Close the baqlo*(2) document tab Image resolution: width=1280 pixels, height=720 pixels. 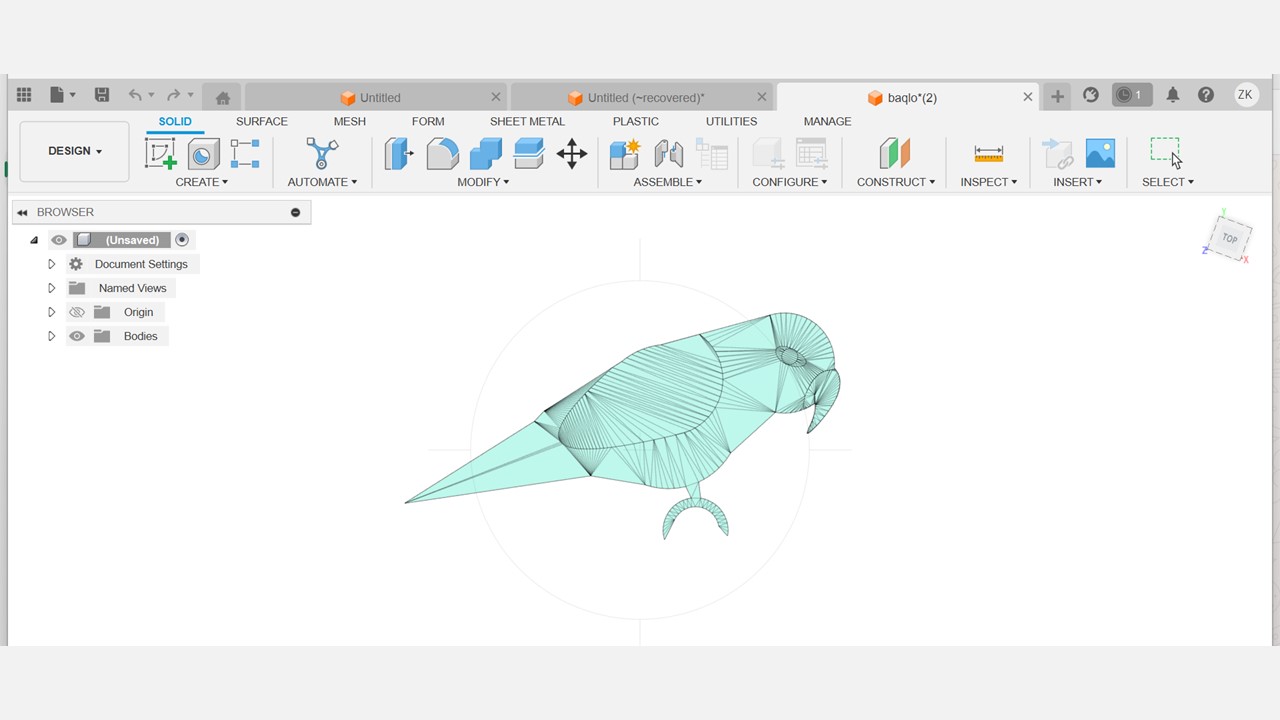pyautogui.click(x=1028, y=97)
